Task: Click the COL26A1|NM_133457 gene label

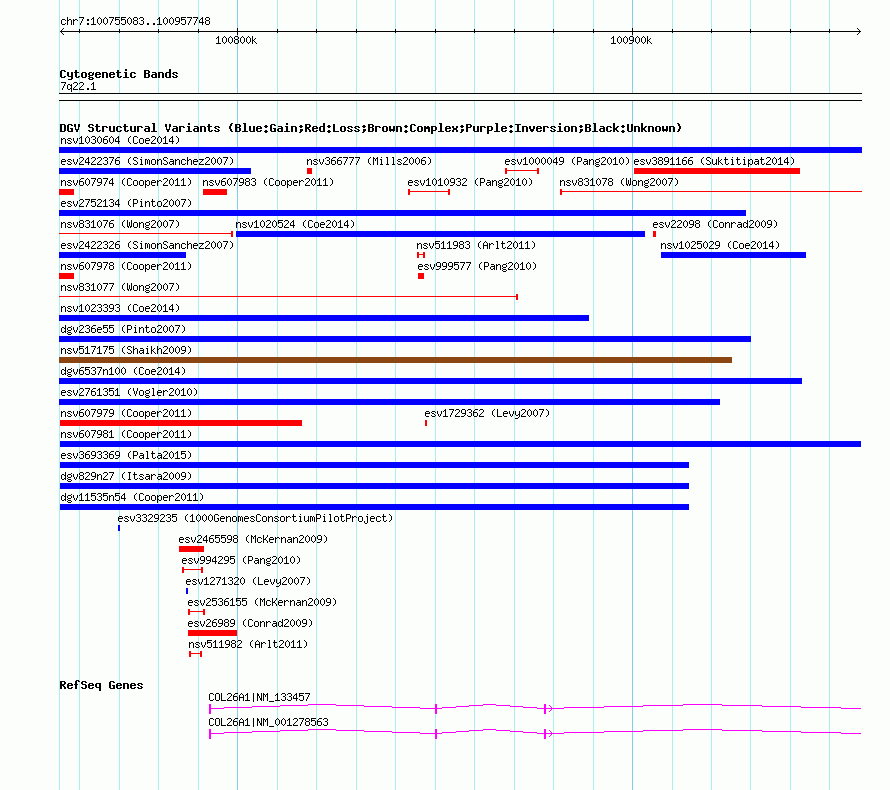Action: click(x=259, y=697)
